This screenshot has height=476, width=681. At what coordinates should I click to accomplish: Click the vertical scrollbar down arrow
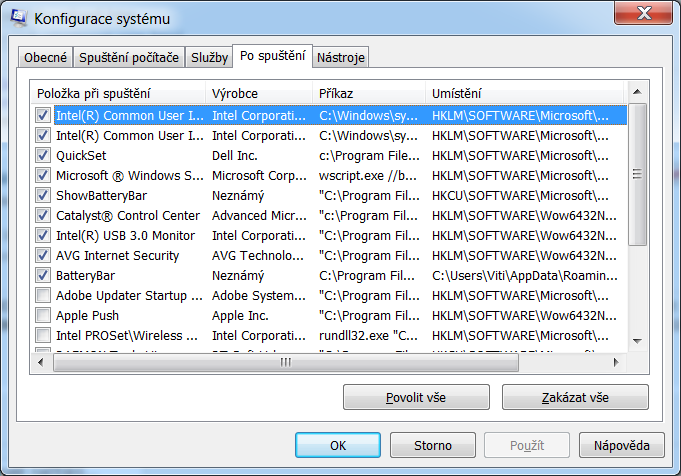pos(637,341)
